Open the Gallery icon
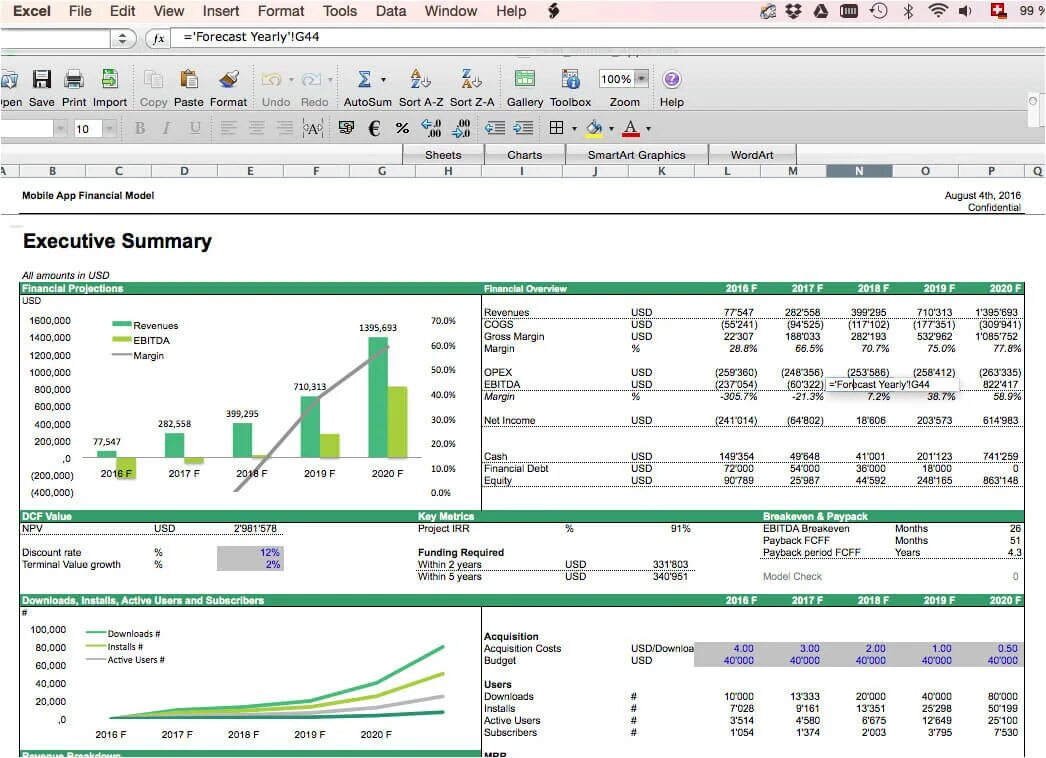Viewport: 1046px width, 758px height. pos(525,79)
